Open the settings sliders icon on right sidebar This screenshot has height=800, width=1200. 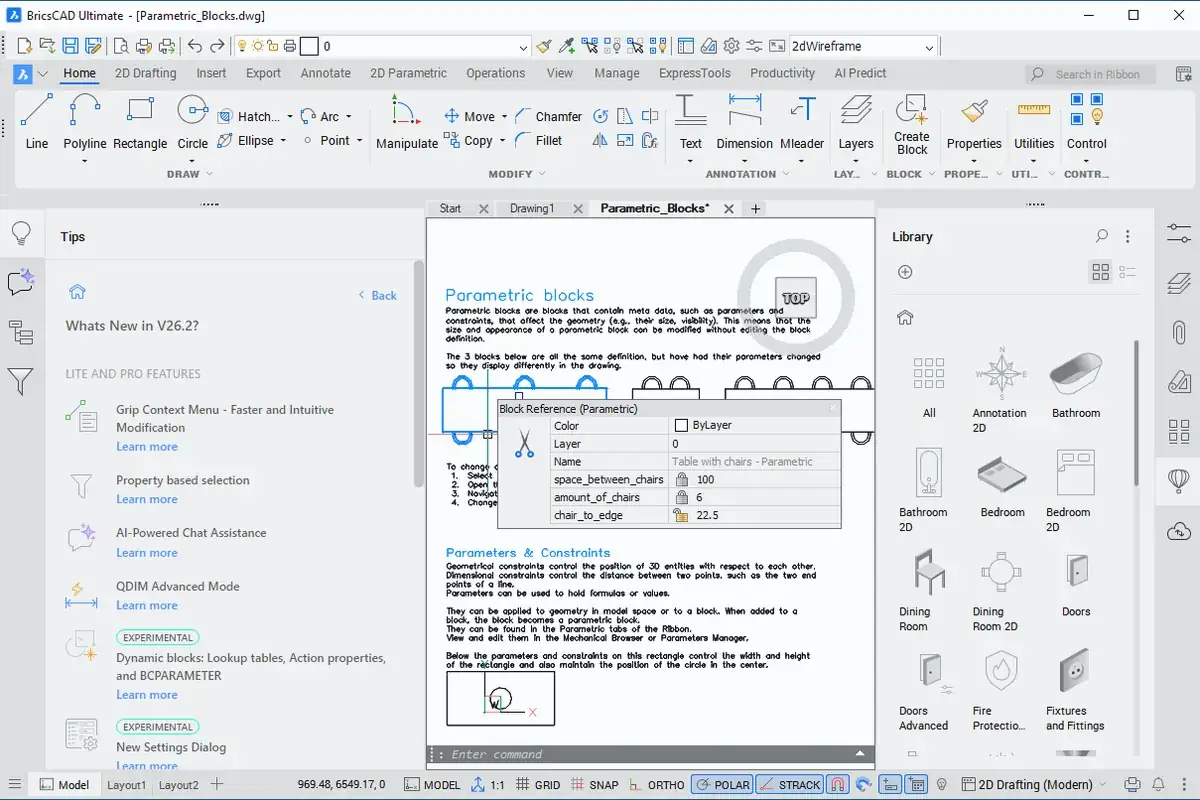[1179, 233]
